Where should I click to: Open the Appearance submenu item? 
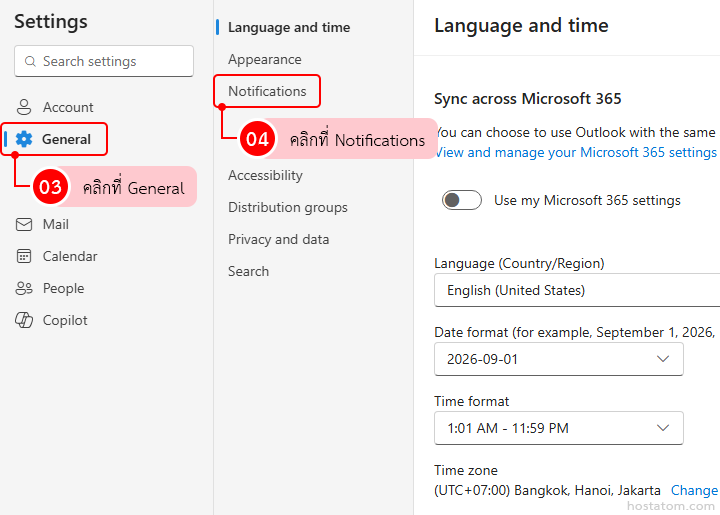[x=264, y=59]
